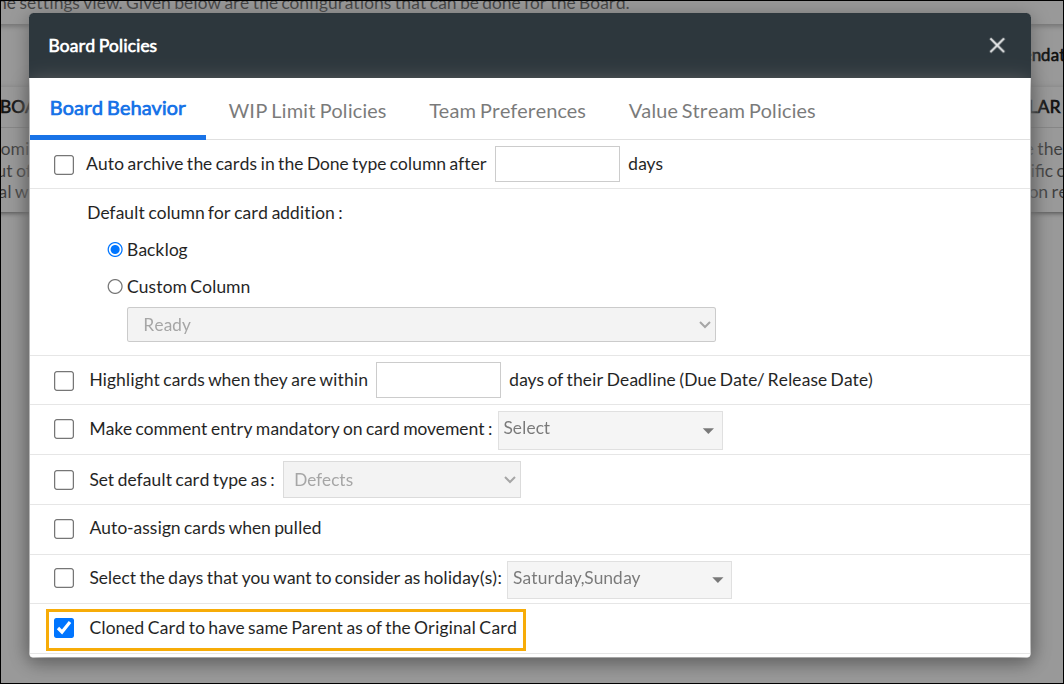
Task: Switch to WIP Limit Policies tab
Action: click(x=307, y=111)
